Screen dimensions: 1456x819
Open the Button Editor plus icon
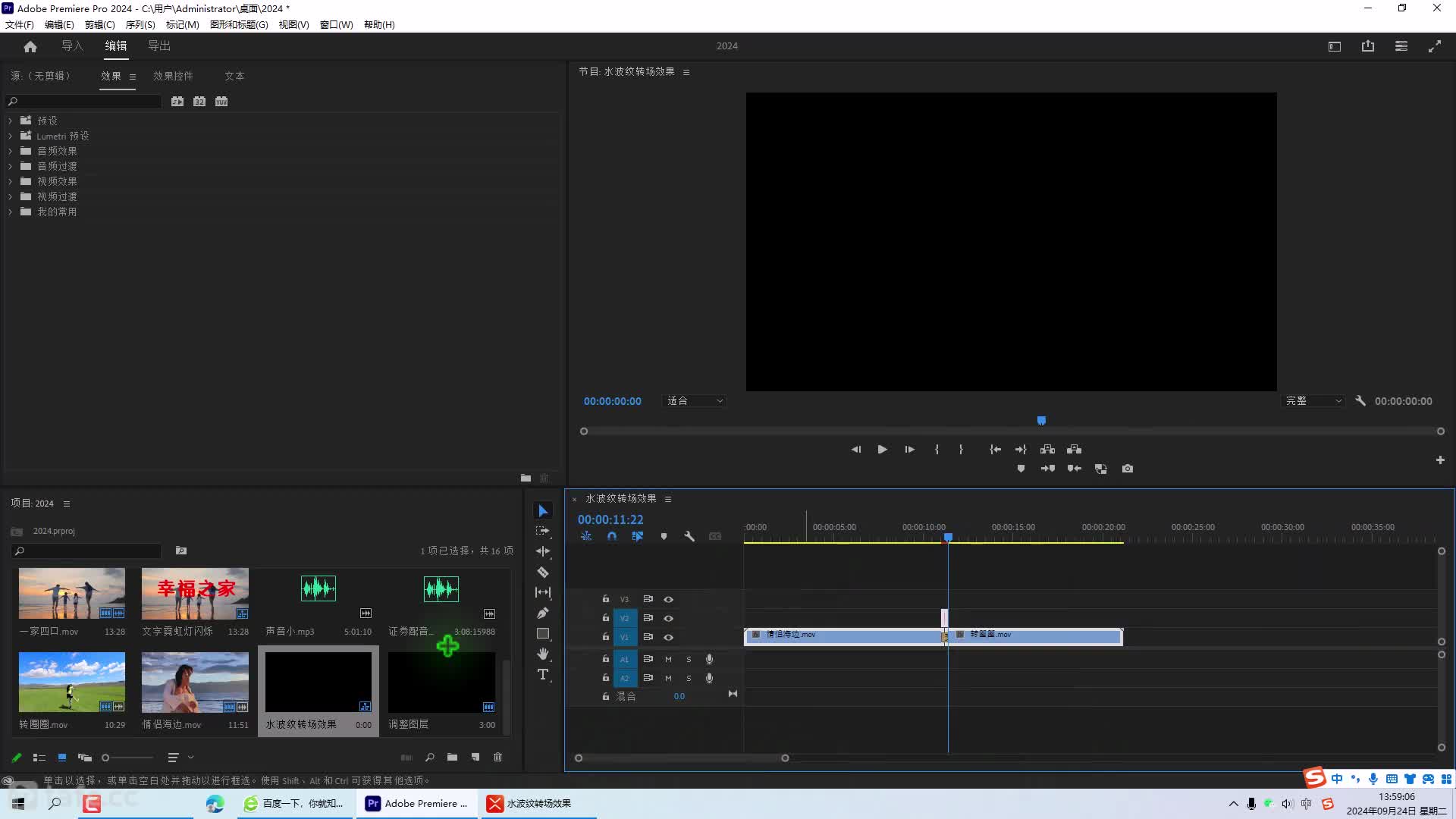[x=1440, y=460]
